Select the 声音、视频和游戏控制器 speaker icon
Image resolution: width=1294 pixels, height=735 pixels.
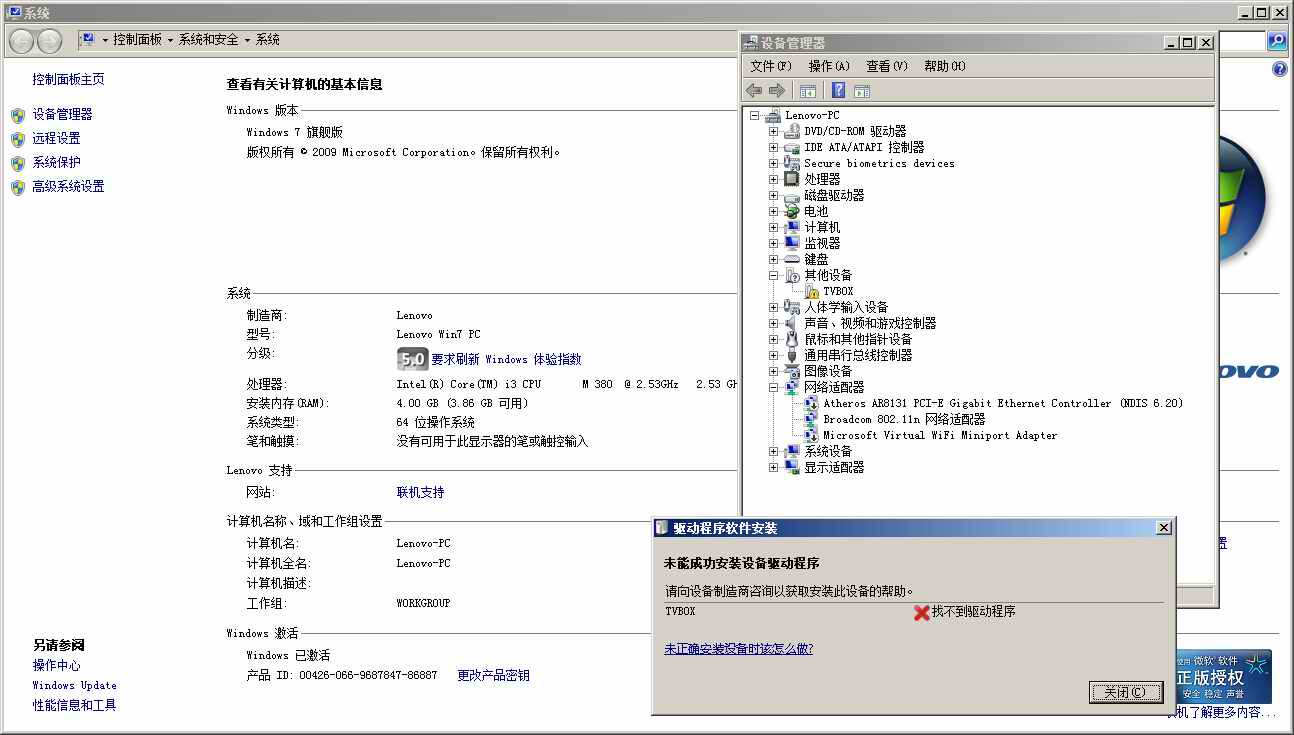792,323
